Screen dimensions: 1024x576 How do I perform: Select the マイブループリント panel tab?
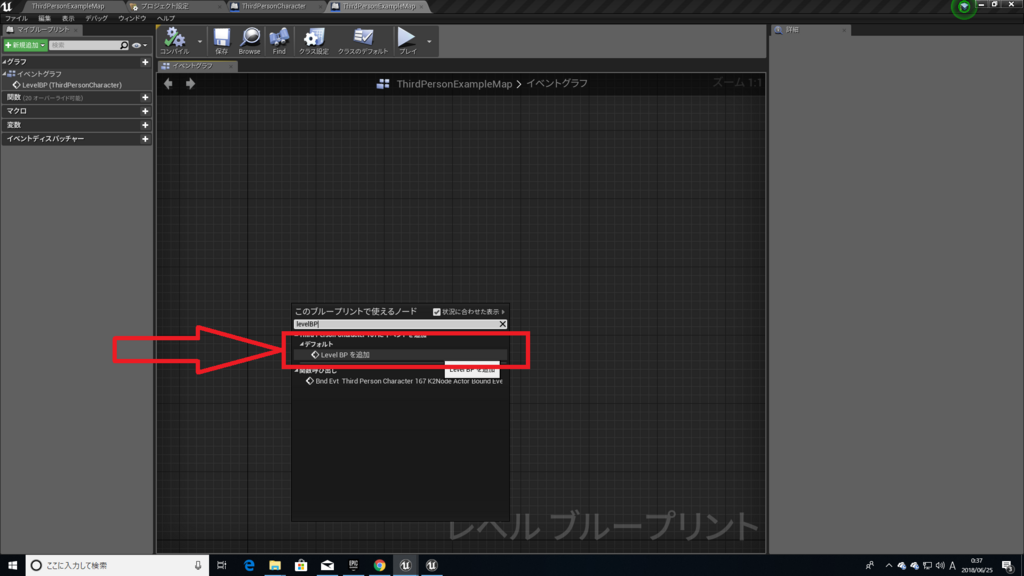tap(42, 29)
